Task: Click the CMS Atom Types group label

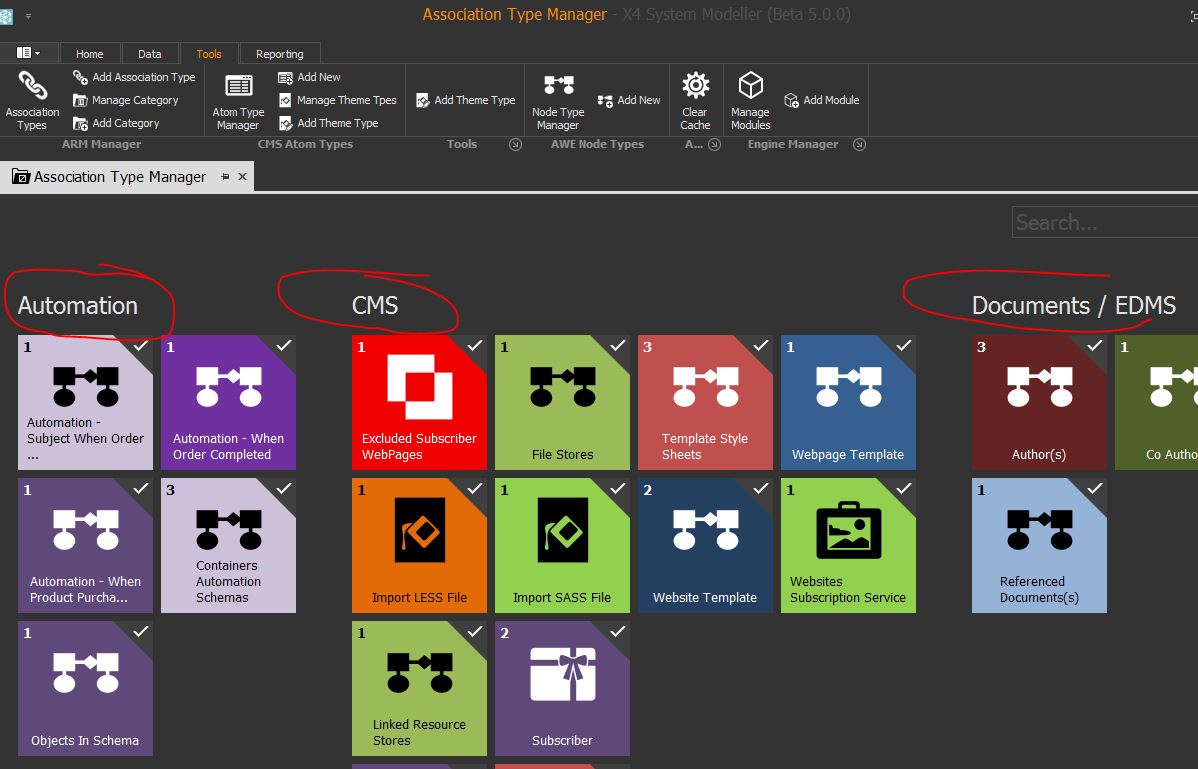Action: point(306,144)
